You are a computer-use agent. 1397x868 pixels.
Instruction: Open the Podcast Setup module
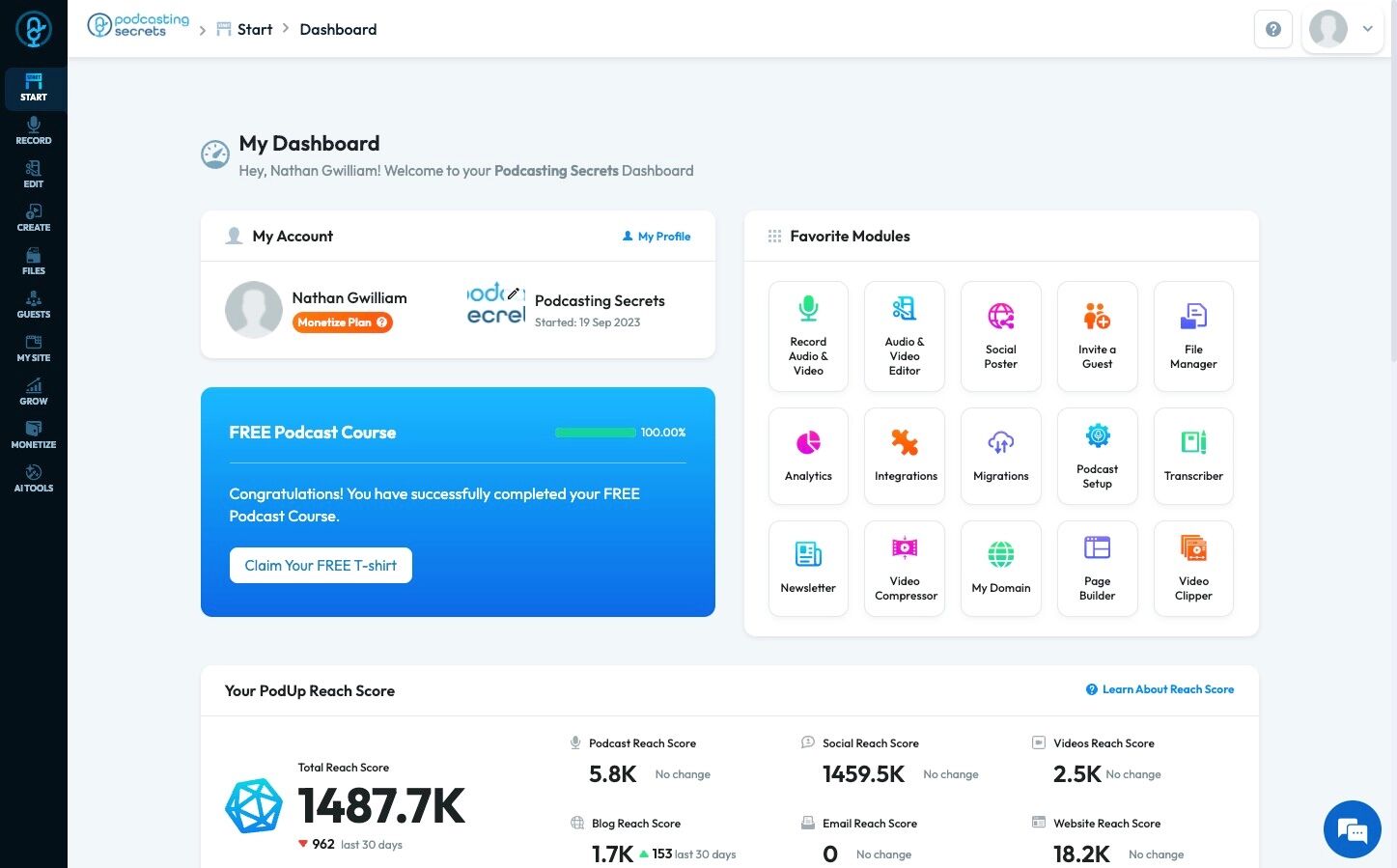(1098, 456)
